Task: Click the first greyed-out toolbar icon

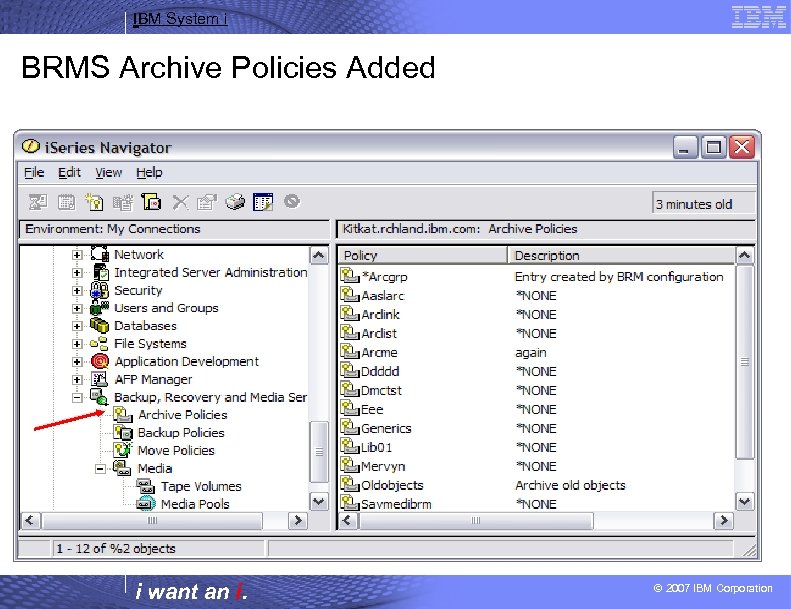Action: pos(38,202)
